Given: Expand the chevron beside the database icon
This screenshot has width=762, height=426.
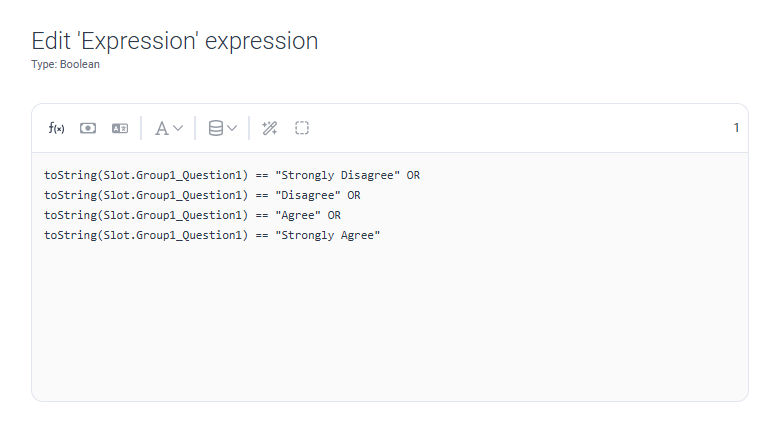Looking at the screenshot, I should tap(232, 128).
